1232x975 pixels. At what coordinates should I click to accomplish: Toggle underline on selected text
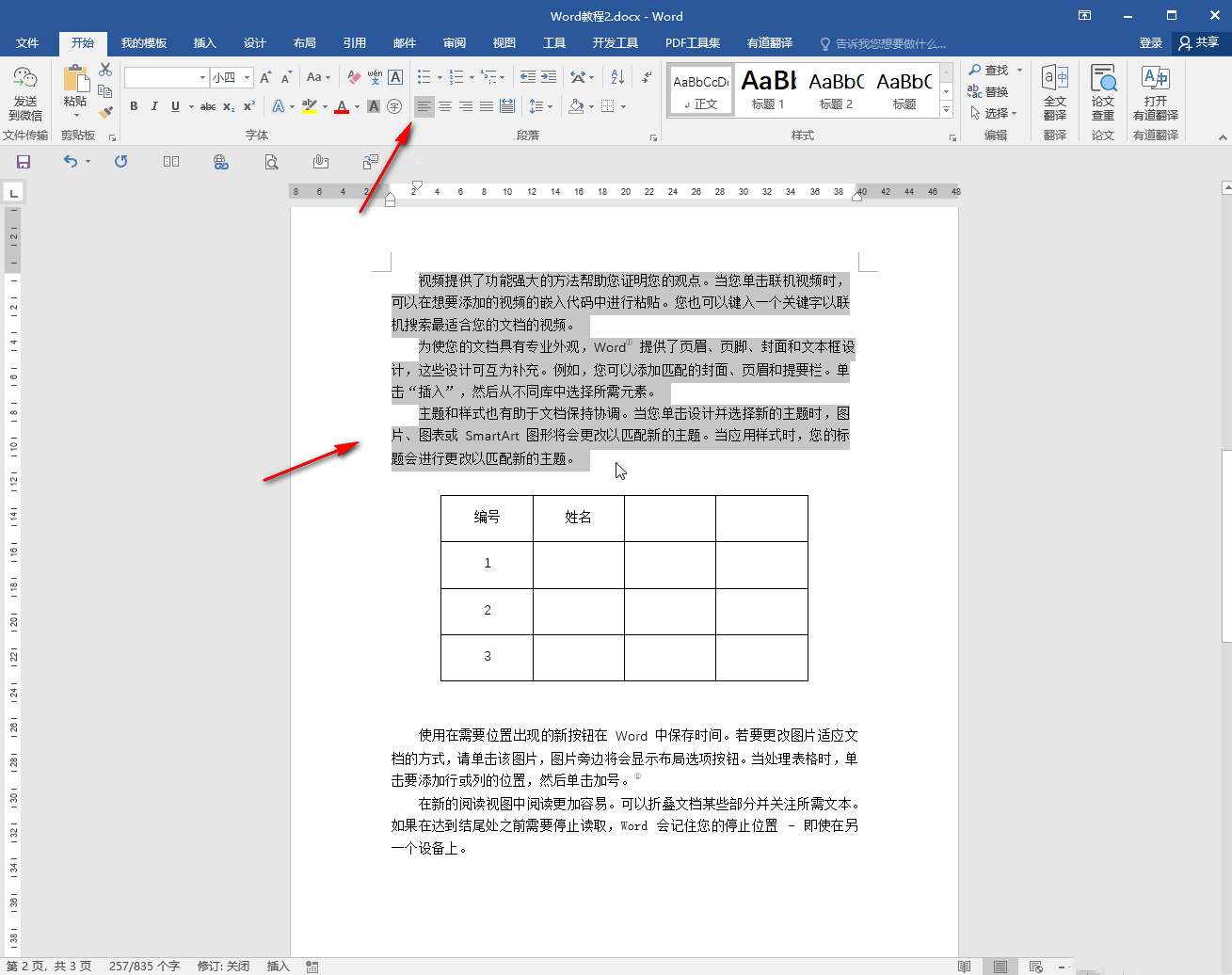click(x=175, y=106)
